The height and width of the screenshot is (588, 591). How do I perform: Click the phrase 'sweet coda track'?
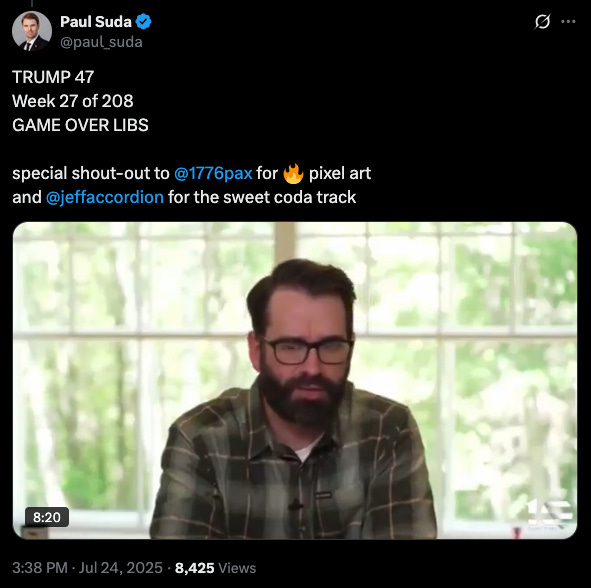(x=289, y=197)
